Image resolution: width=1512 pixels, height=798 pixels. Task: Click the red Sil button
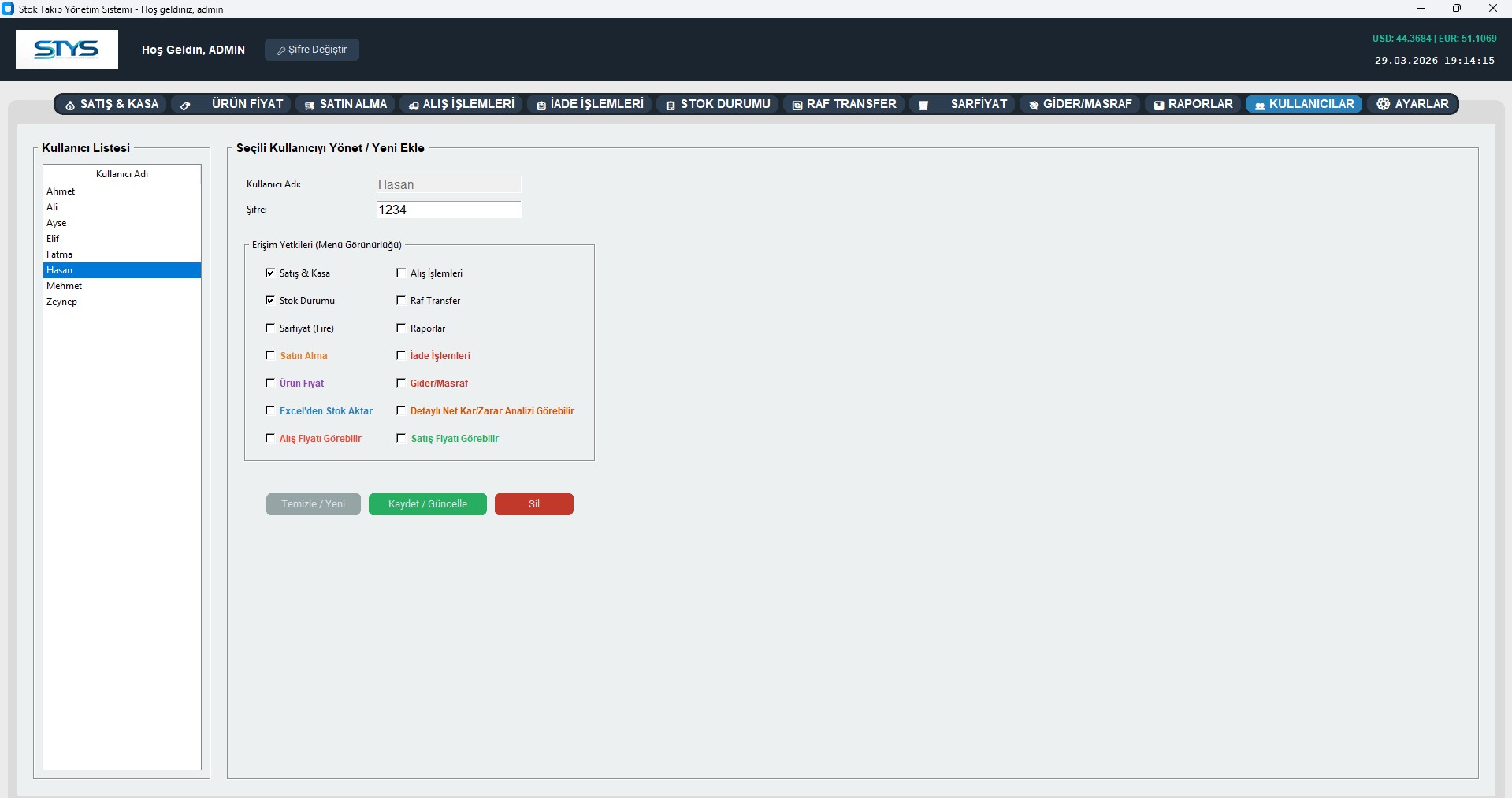[x=533, y=504]
